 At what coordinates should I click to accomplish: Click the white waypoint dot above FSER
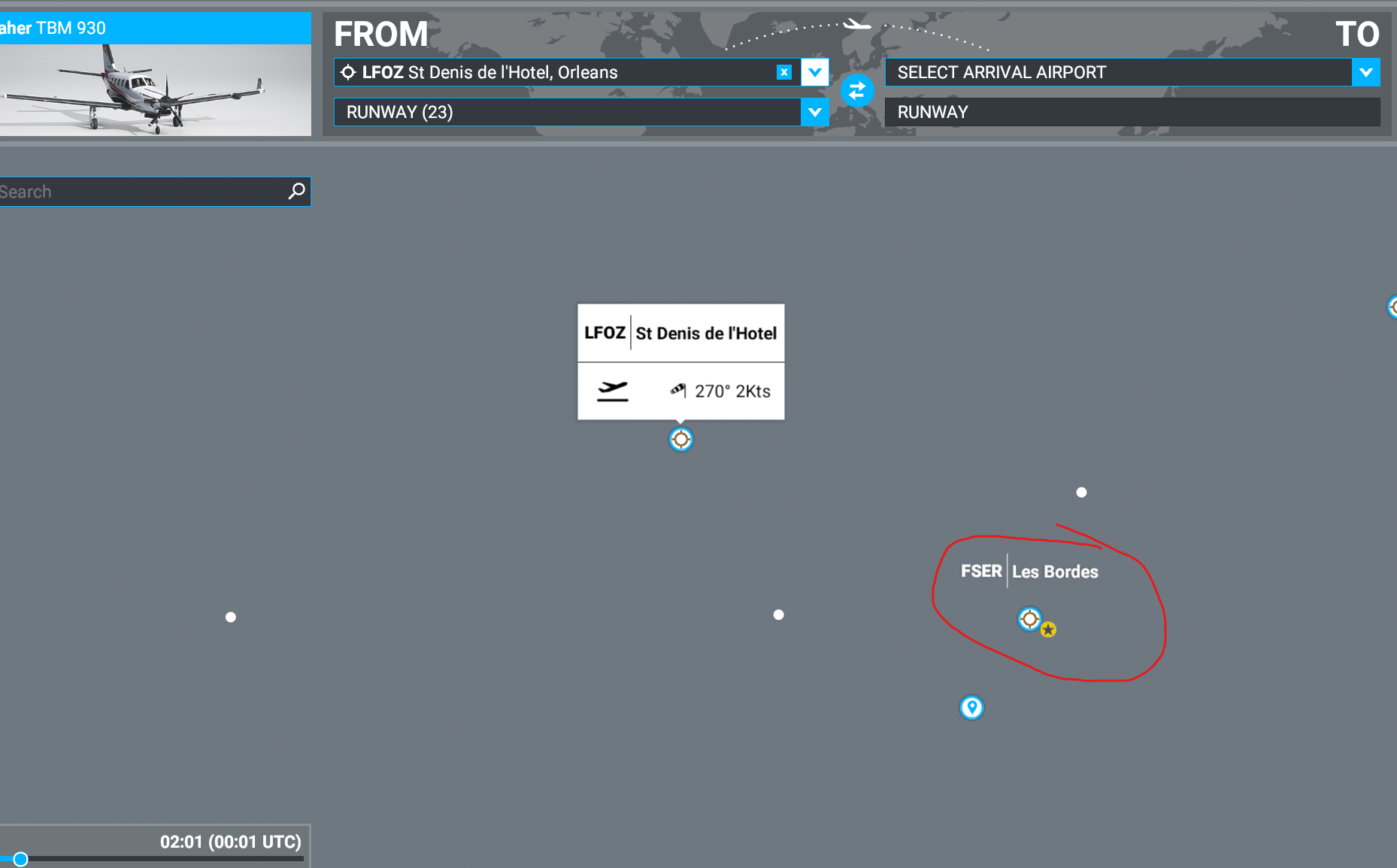(x=1081, y=492)
